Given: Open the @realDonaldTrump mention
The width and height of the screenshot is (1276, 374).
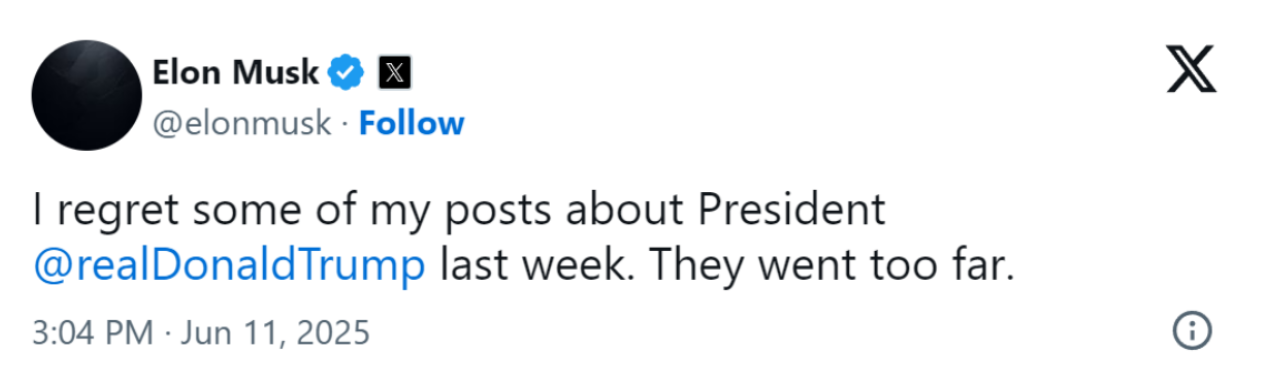Looking at the screenshot, I should click(x=229, y=268).
